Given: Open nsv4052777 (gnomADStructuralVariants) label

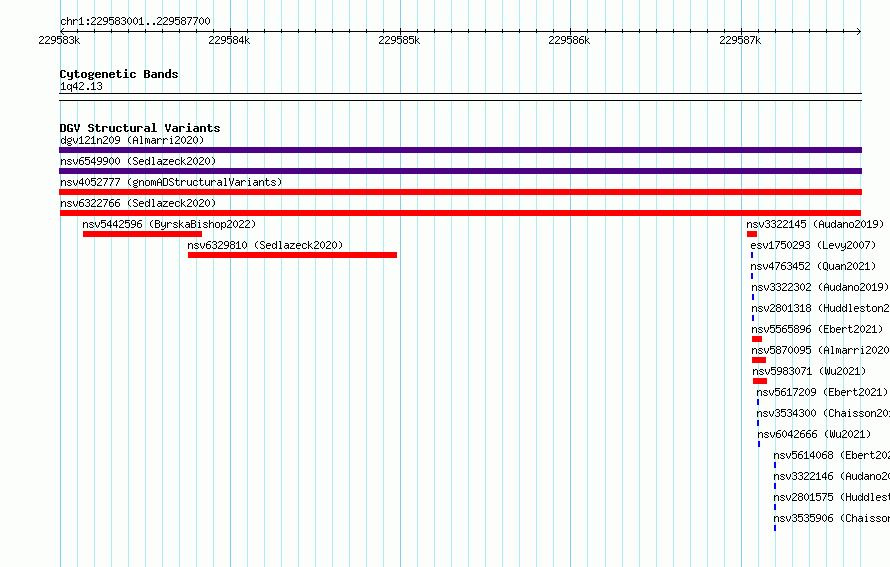Looking at the screenshot, I should [x=171, y=182].
